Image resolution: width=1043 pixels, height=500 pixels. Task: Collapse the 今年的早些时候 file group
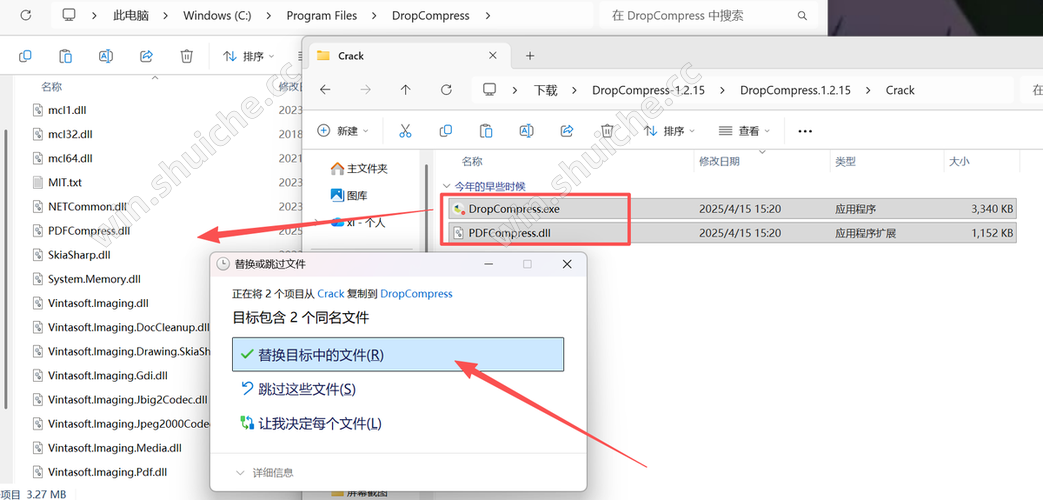point(446,186)
